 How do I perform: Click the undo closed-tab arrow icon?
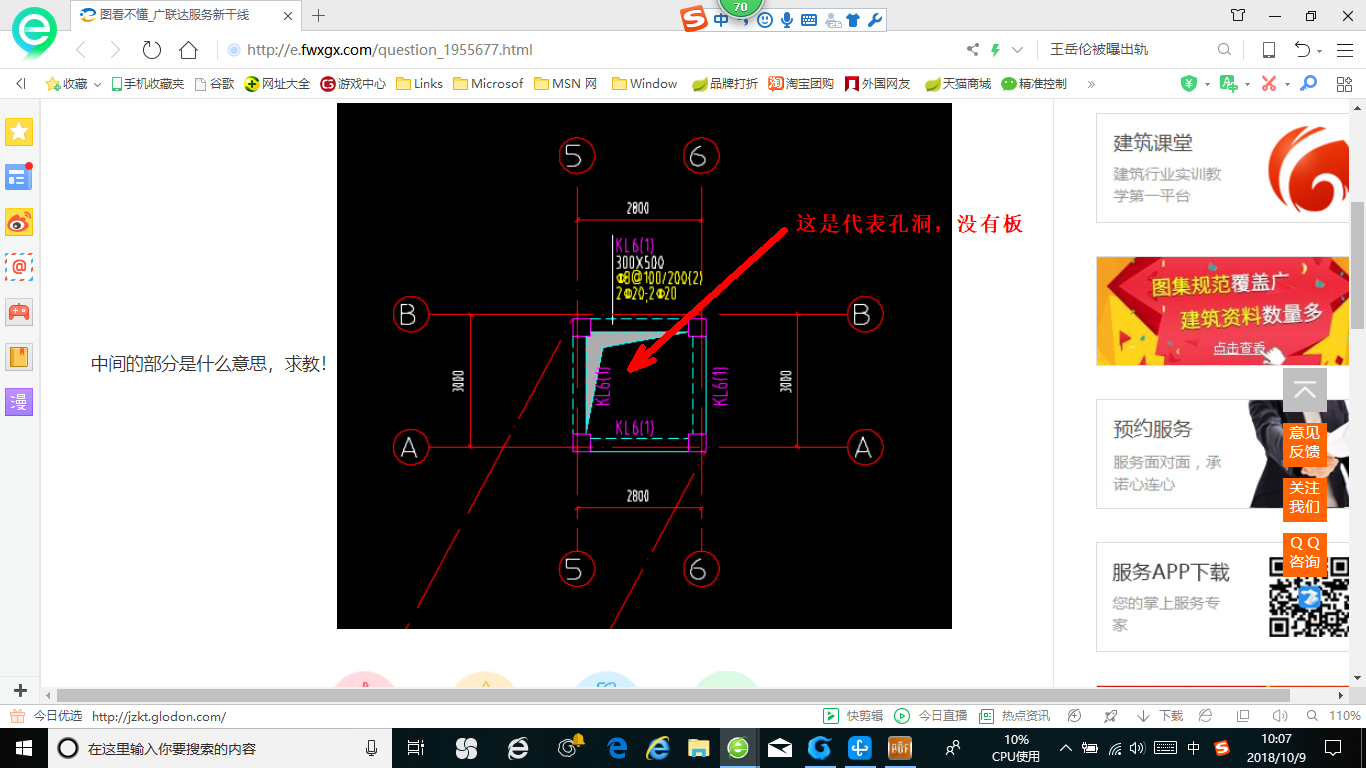(x=1303, y=50)
